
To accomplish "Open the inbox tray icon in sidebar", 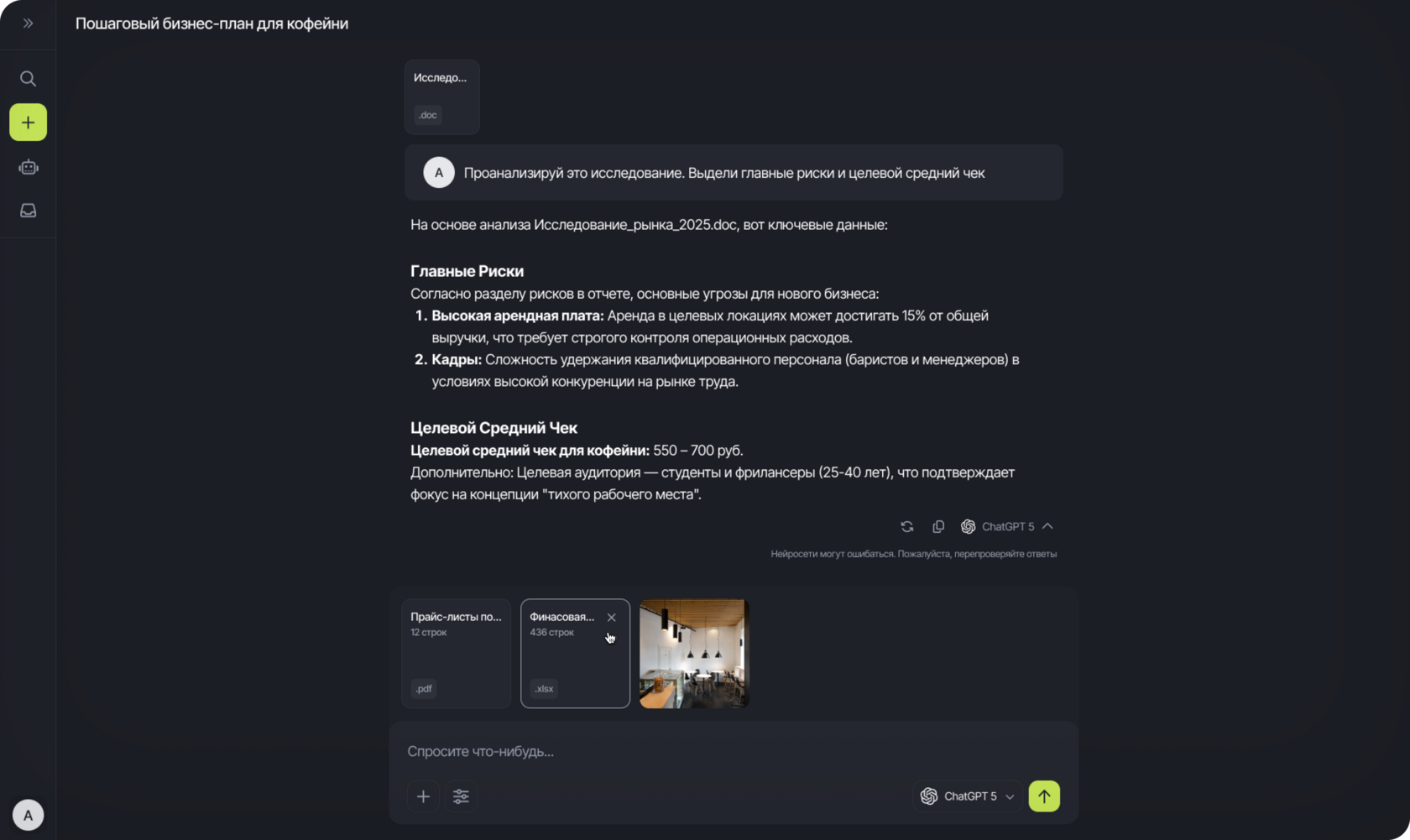I will (28, 211).
